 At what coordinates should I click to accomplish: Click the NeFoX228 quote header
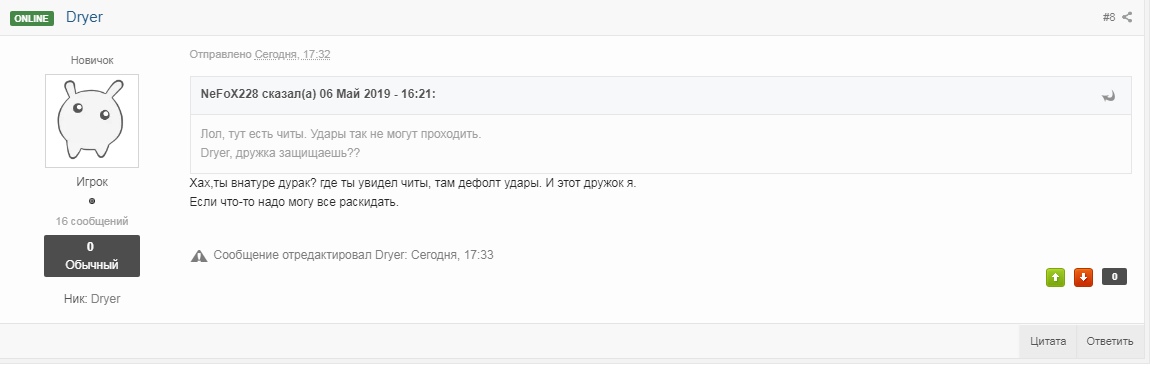318,95
